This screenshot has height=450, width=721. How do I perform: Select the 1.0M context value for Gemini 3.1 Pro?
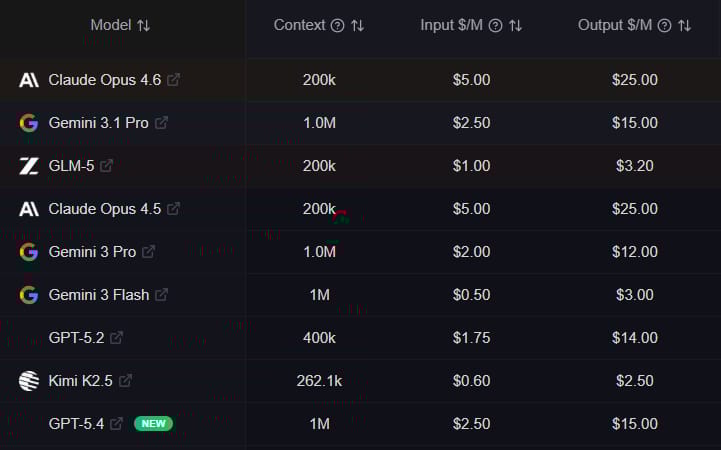tap(319, 123)
